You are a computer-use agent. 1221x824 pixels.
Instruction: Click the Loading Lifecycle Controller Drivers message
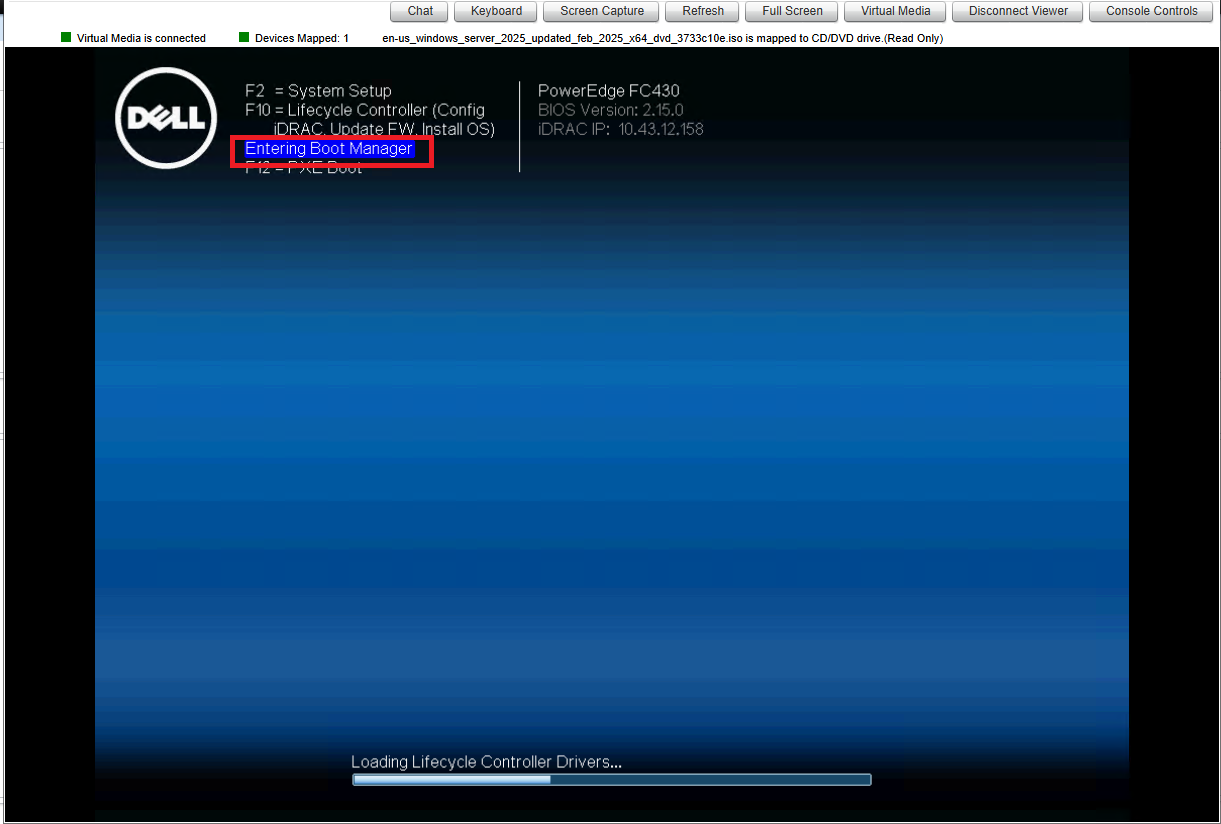tap(486, 762)
